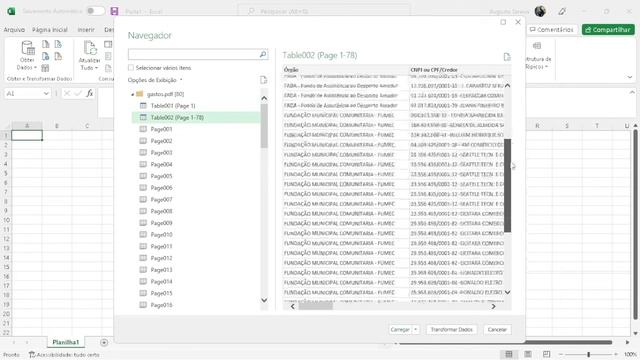Collapse the gastos.pdf folder node
Viewport: 640px width, 360px height.
[x=132, y=94]
